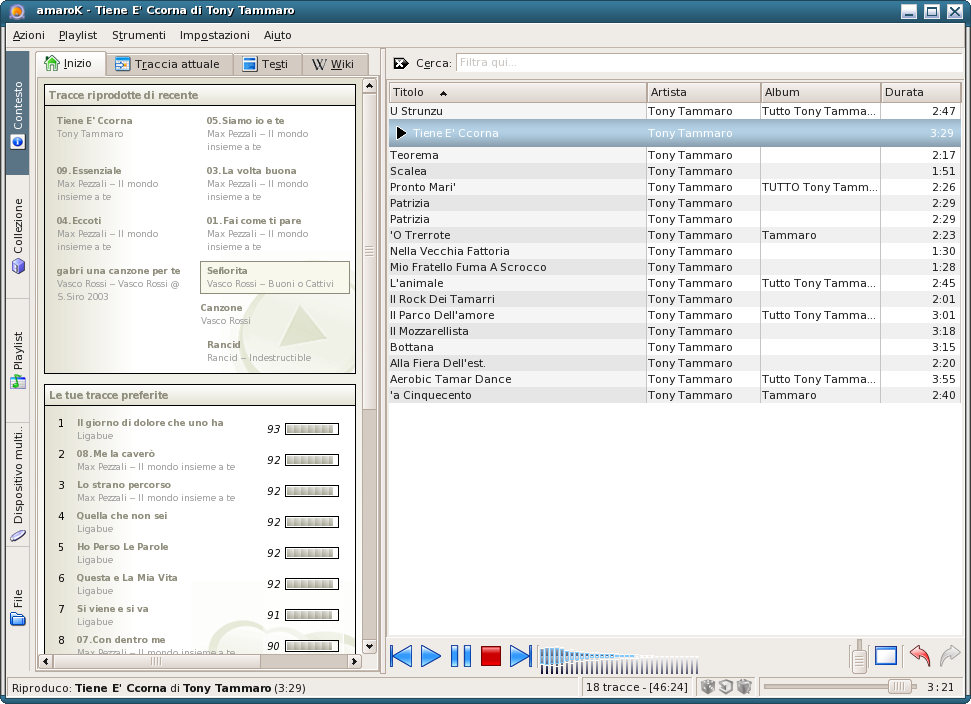Open the Aiuto menu

pos(277,35)
